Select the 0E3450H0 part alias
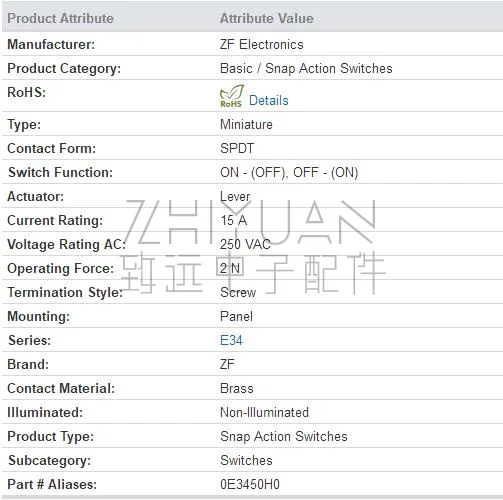This screenshot has height=500, width=503. 250,484
